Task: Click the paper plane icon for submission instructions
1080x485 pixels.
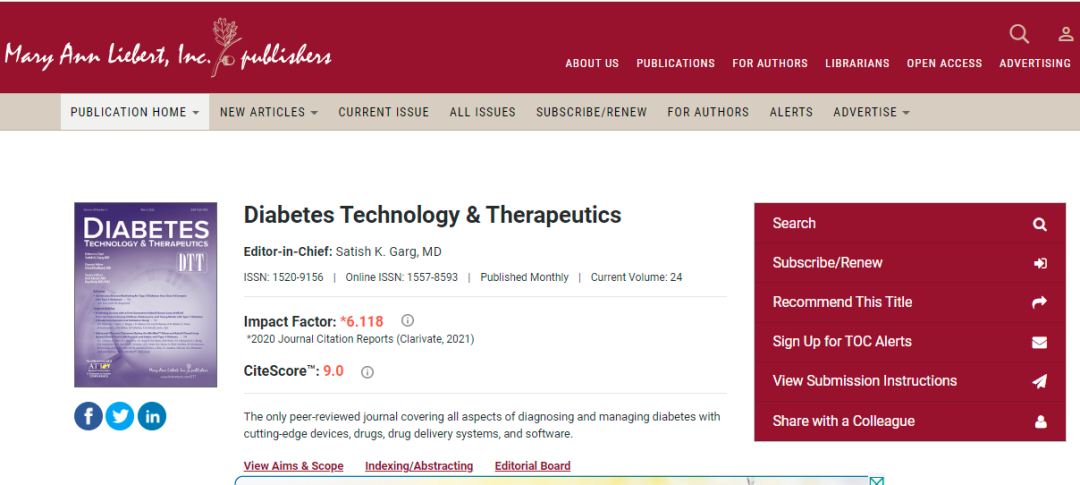Action: [x=1039, y=381]
